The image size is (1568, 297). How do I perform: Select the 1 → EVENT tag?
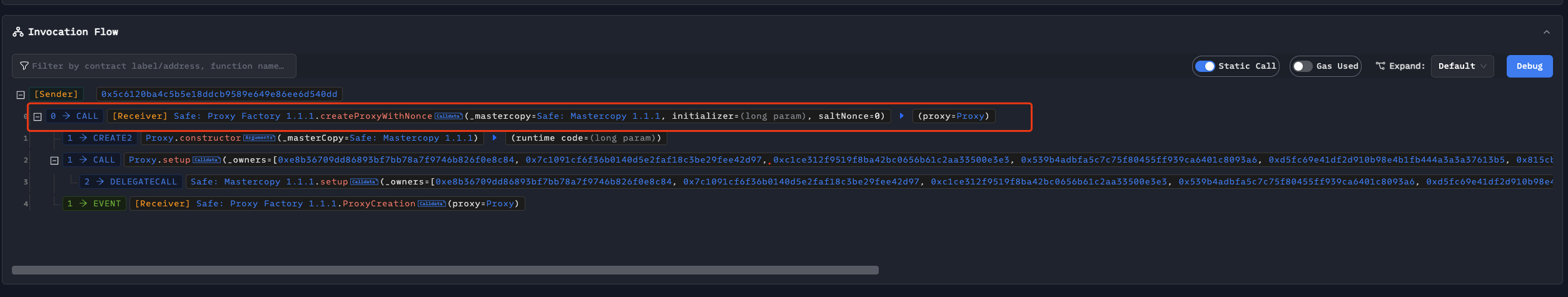point(94,204)
